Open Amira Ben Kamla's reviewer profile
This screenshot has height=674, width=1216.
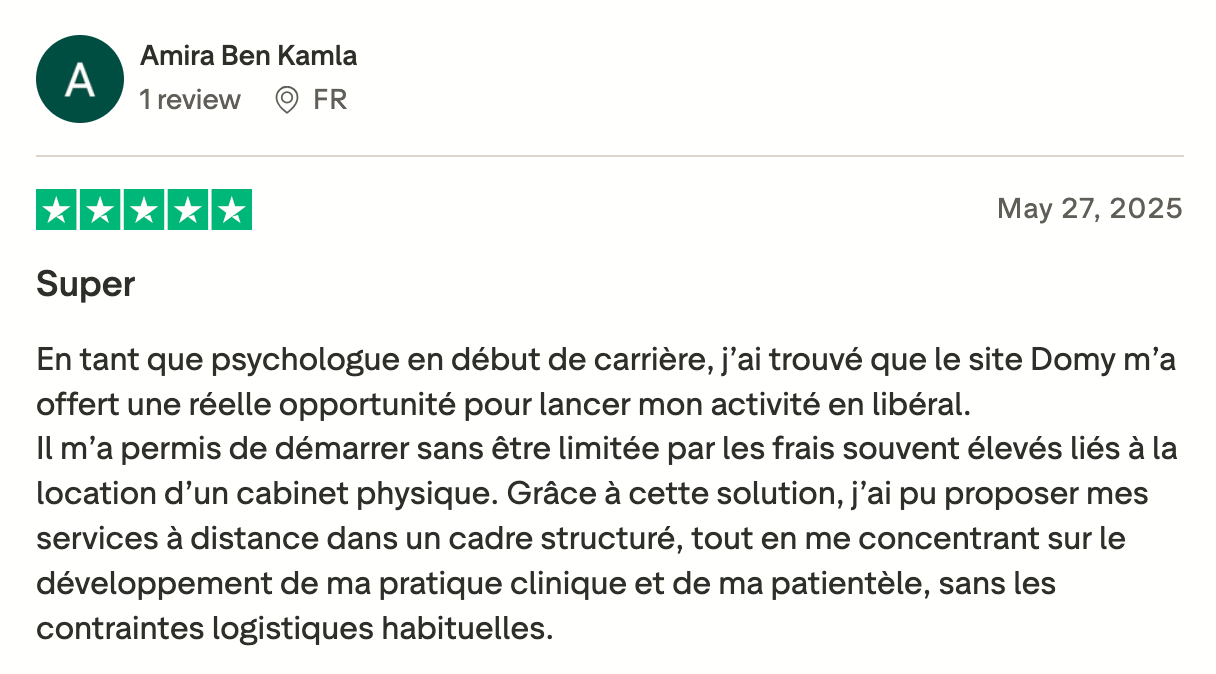point(248,56)
